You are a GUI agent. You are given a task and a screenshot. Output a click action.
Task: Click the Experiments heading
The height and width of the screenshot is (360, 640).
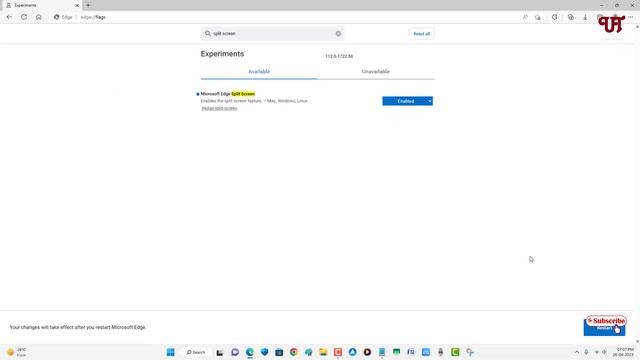[x=222, y=54]
